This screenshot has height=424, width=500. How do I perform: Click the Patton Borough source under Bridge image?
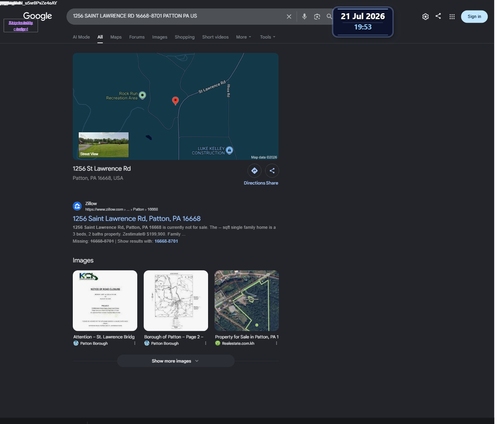pyautogui.click(x=94, y=343)
